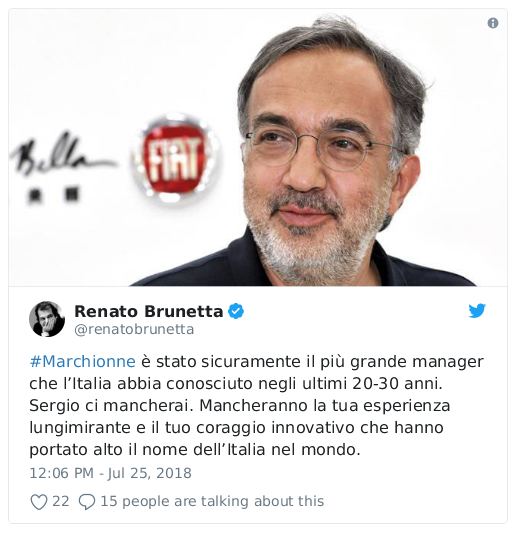Screen dimensions: 523x533
Task: Click the line "portato alto il nome dell'Italia"
Action: point(195,450)
